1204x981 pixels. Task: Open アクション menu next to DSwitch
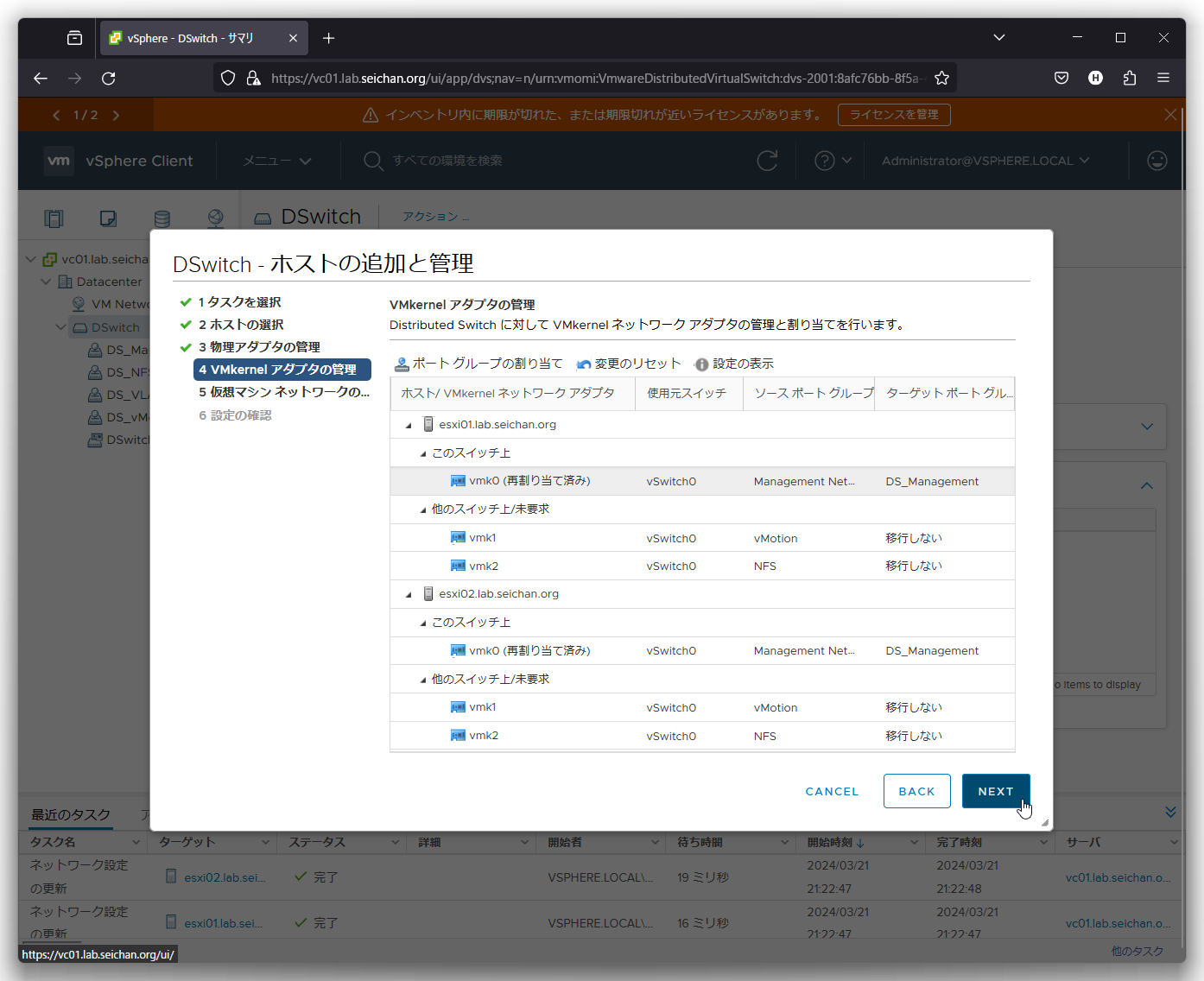click(x=435, y=217)
